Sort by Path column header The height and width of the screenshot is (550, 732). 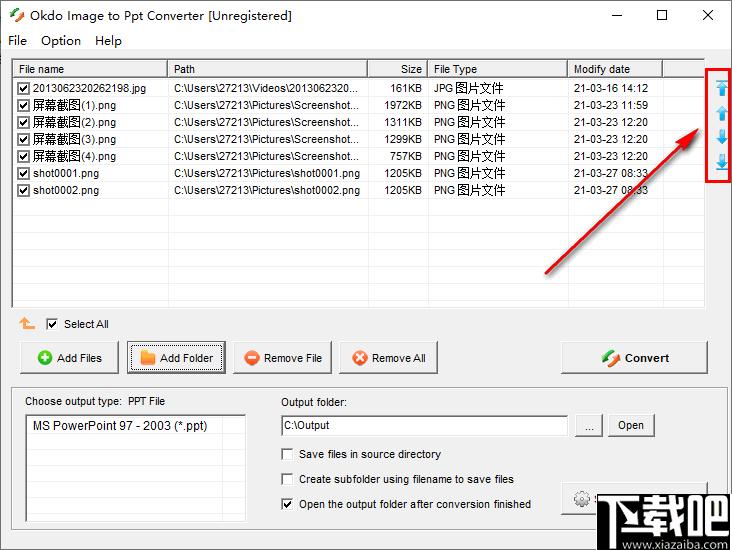point(267,69)
